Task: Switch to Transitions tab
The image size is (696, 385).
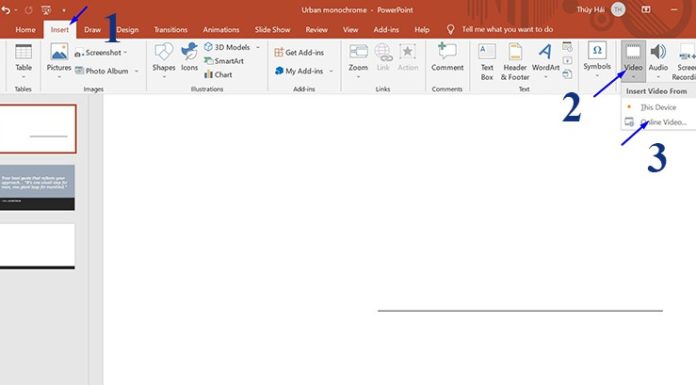Action: pyautogui.click(x=170, y=30)
